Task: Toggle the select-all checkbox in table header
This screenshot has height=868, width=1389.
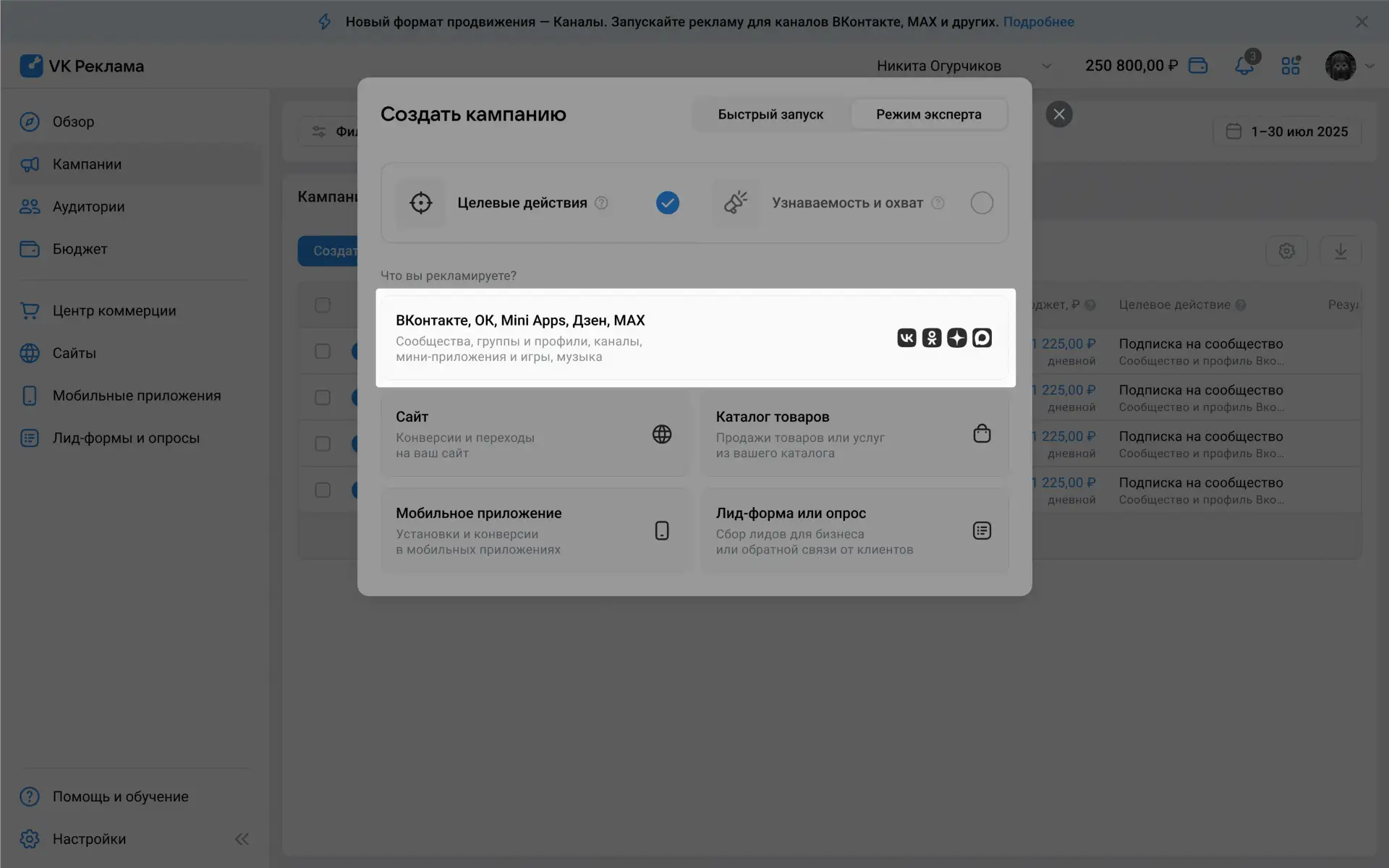Action: (323, 305)
